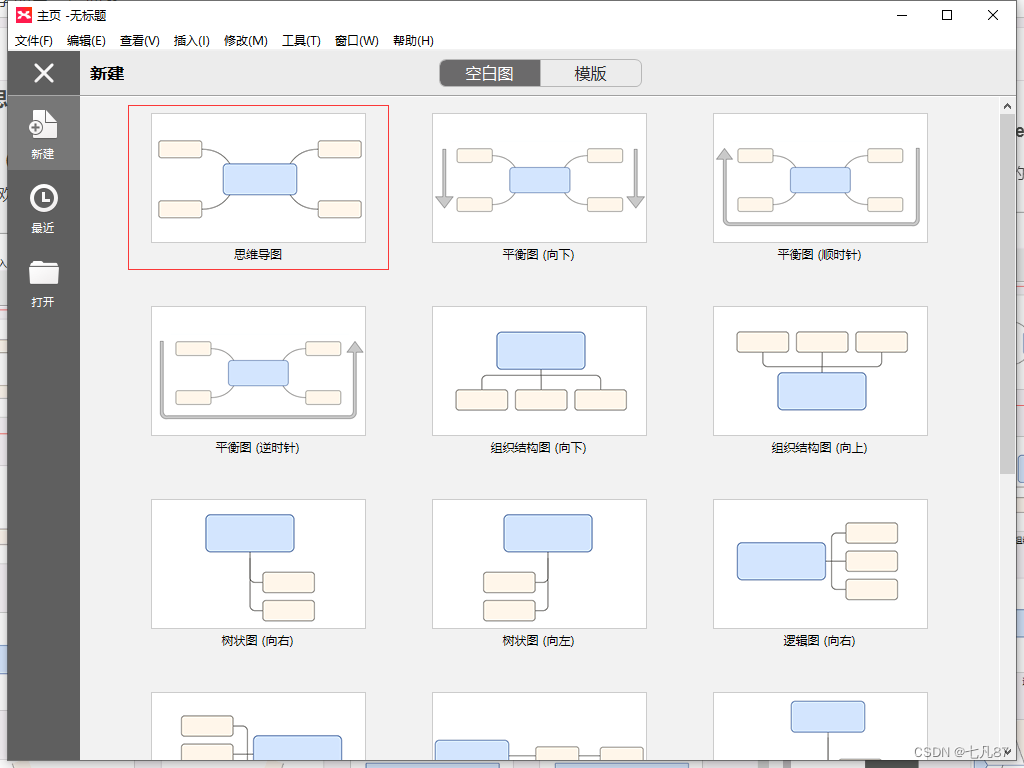Image resolution: width=1024 pixels, height=768 pixels.
Task: Open the 最近 (Recent) clock icon
Action: [x=43, y=198]
